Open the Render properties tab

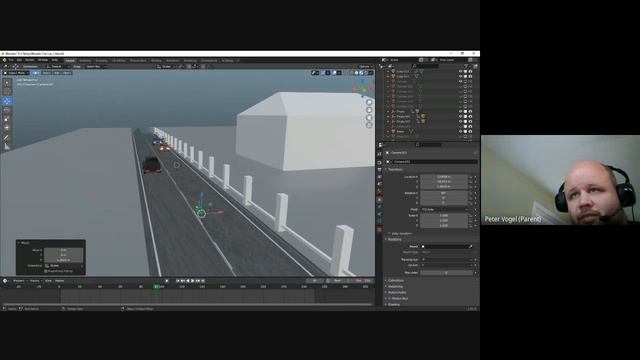coord(379,162)
